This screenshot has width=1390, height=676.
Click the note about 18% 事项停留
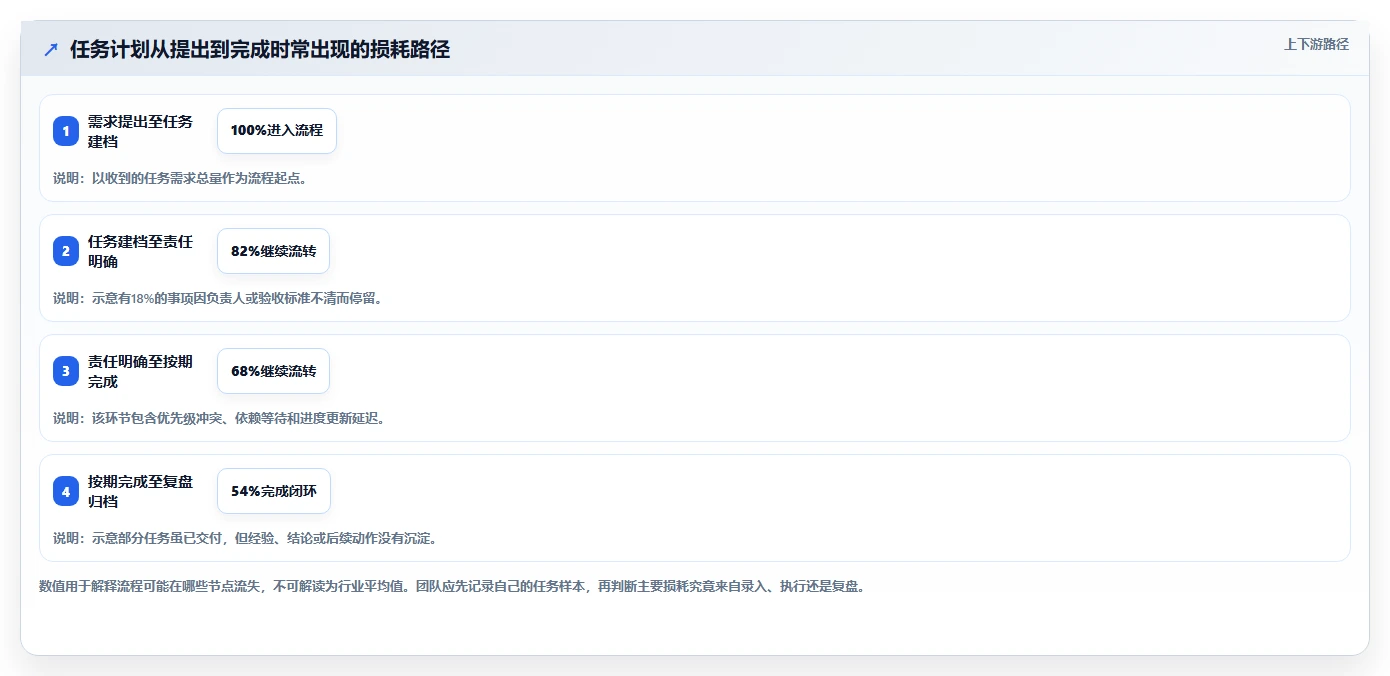pos(218,298)
